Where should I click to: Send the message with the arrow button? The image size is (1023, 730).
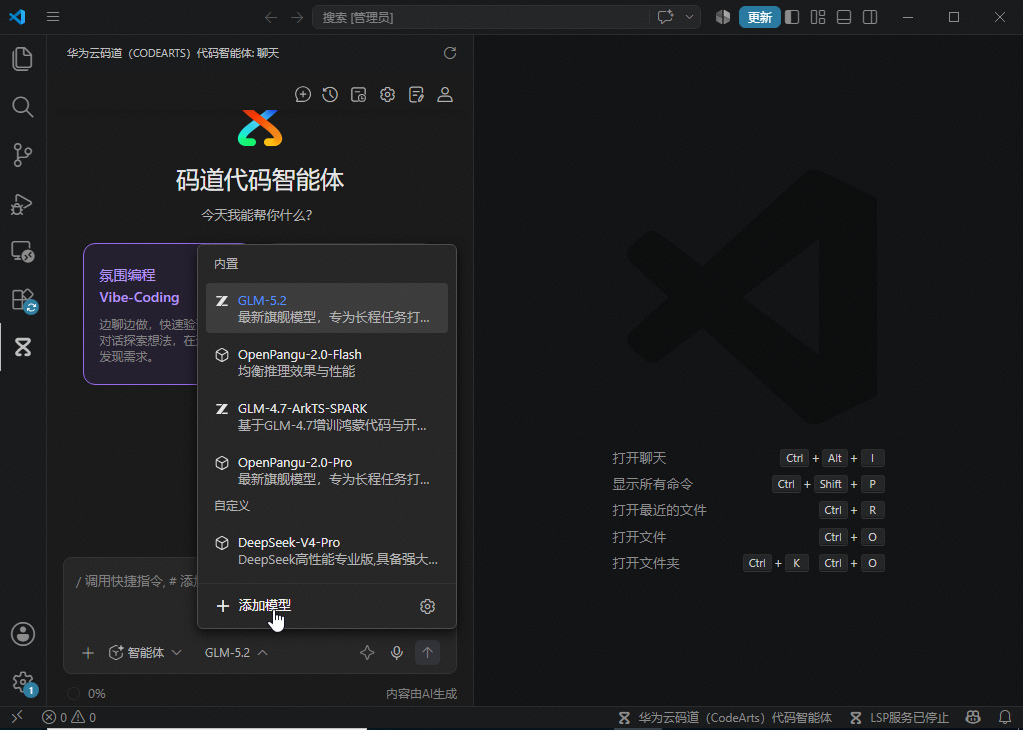click(427, 652)
